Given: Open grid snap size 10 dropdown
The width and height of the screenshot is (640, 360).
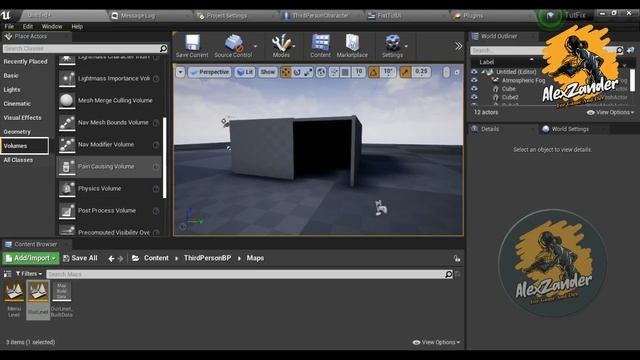Looking at the screenshot, I should click(x=359, y=72).
